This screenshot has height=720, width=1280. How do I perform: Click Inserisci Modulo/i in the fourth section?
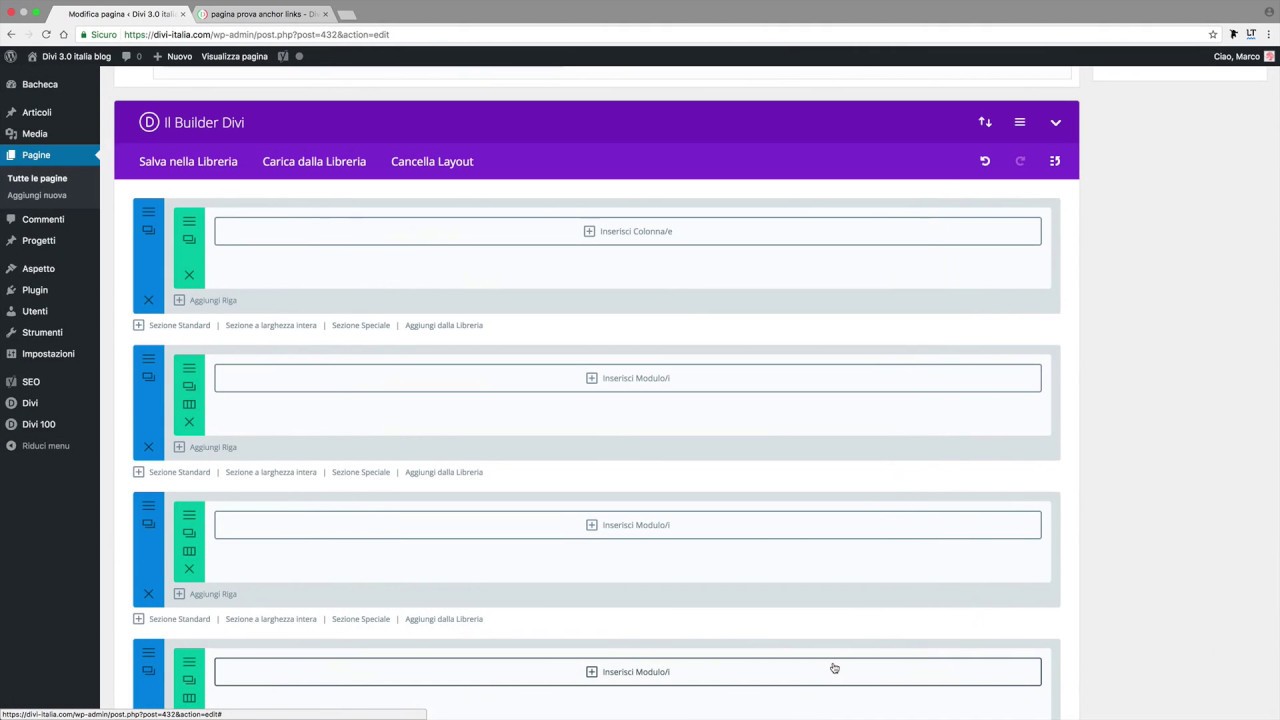[x=628, y=672]
